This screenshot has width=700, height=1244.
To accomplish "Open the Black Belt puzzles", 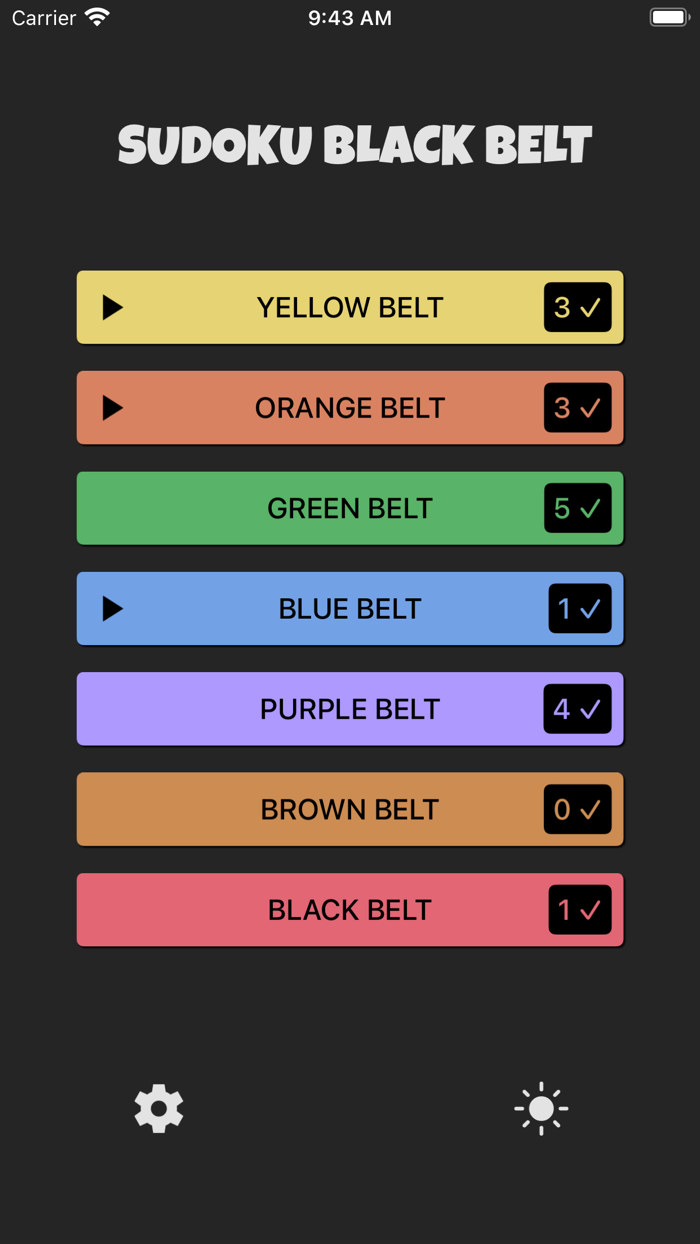I will [350, 909].
